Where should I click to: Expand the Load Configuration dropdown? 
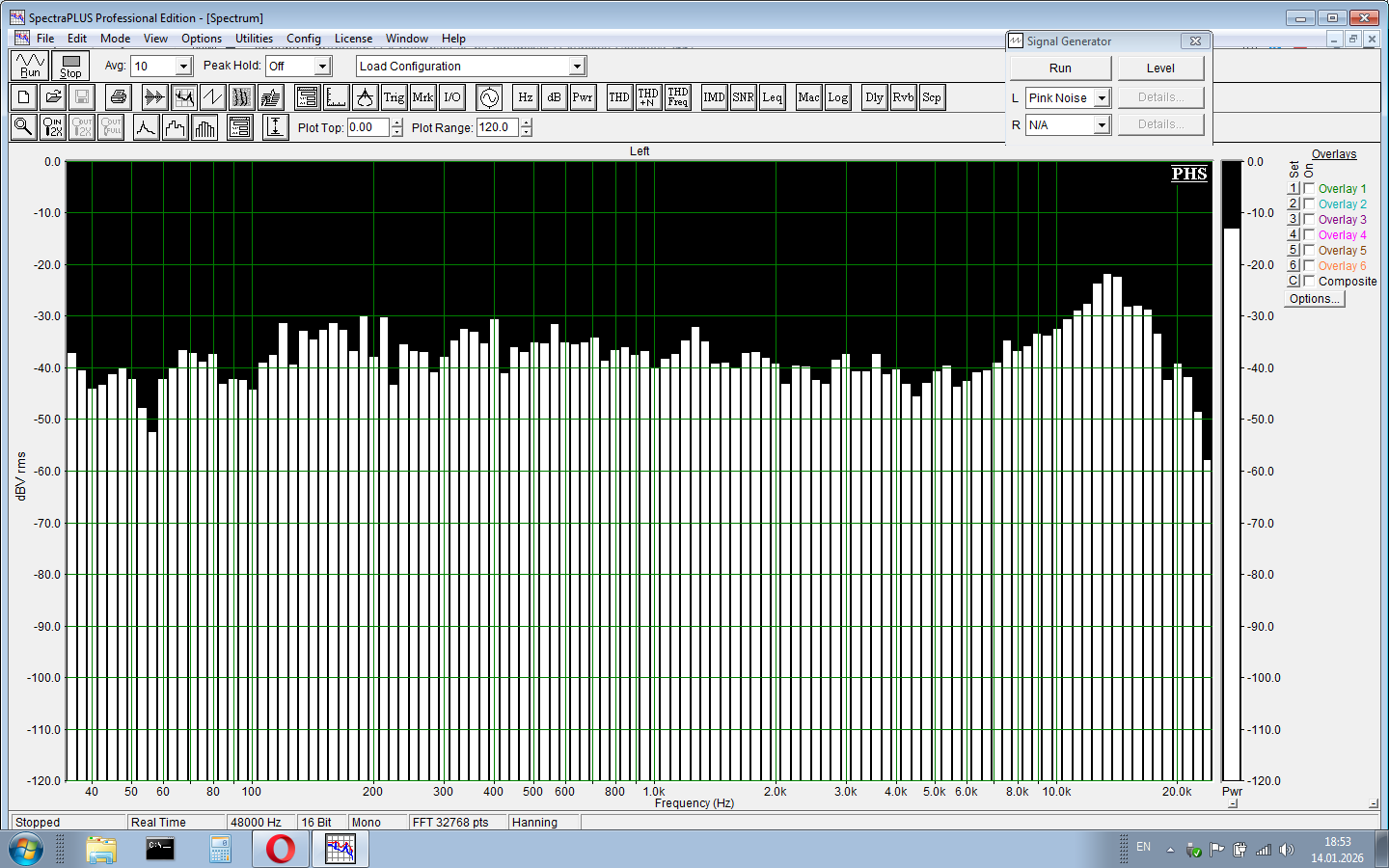pos(577,67)
